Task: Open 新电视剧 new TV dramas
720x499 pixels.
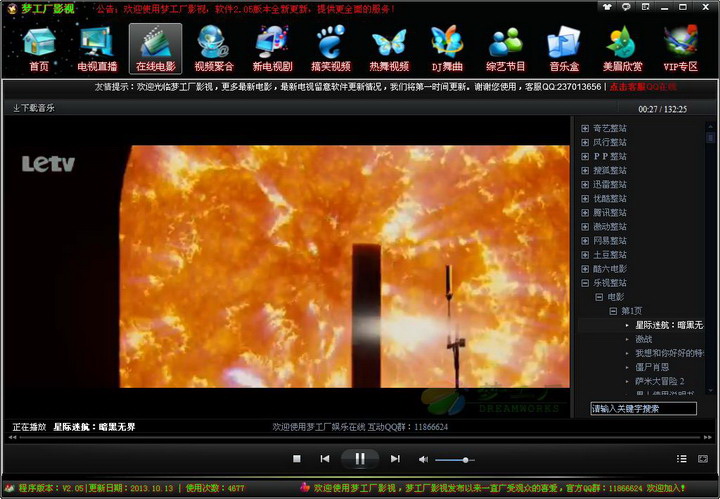Action: [272, 47]
